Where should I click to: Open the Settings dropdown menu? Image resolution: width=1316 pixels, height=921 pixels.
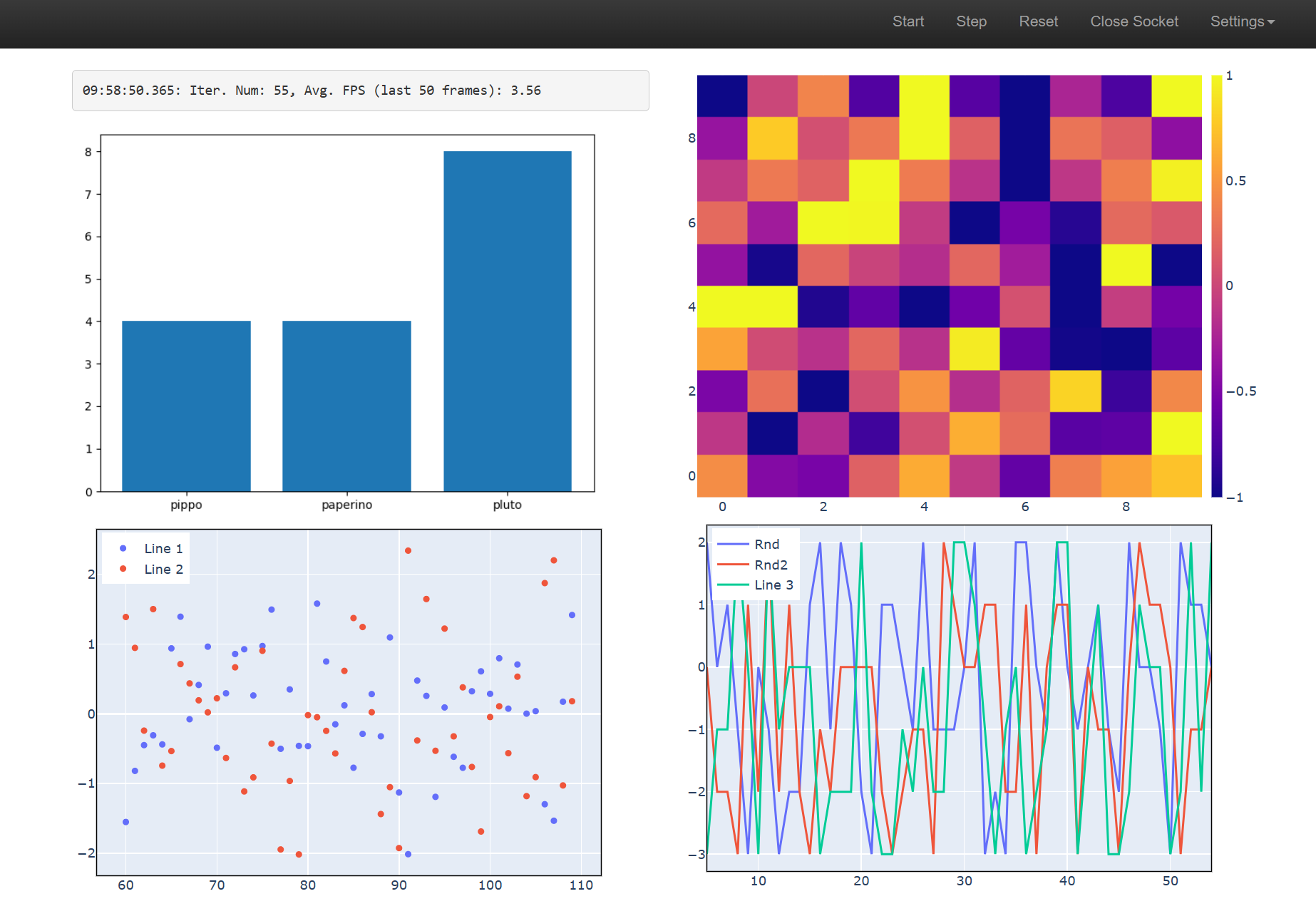pyautogui.click(x=1241, y=21)
